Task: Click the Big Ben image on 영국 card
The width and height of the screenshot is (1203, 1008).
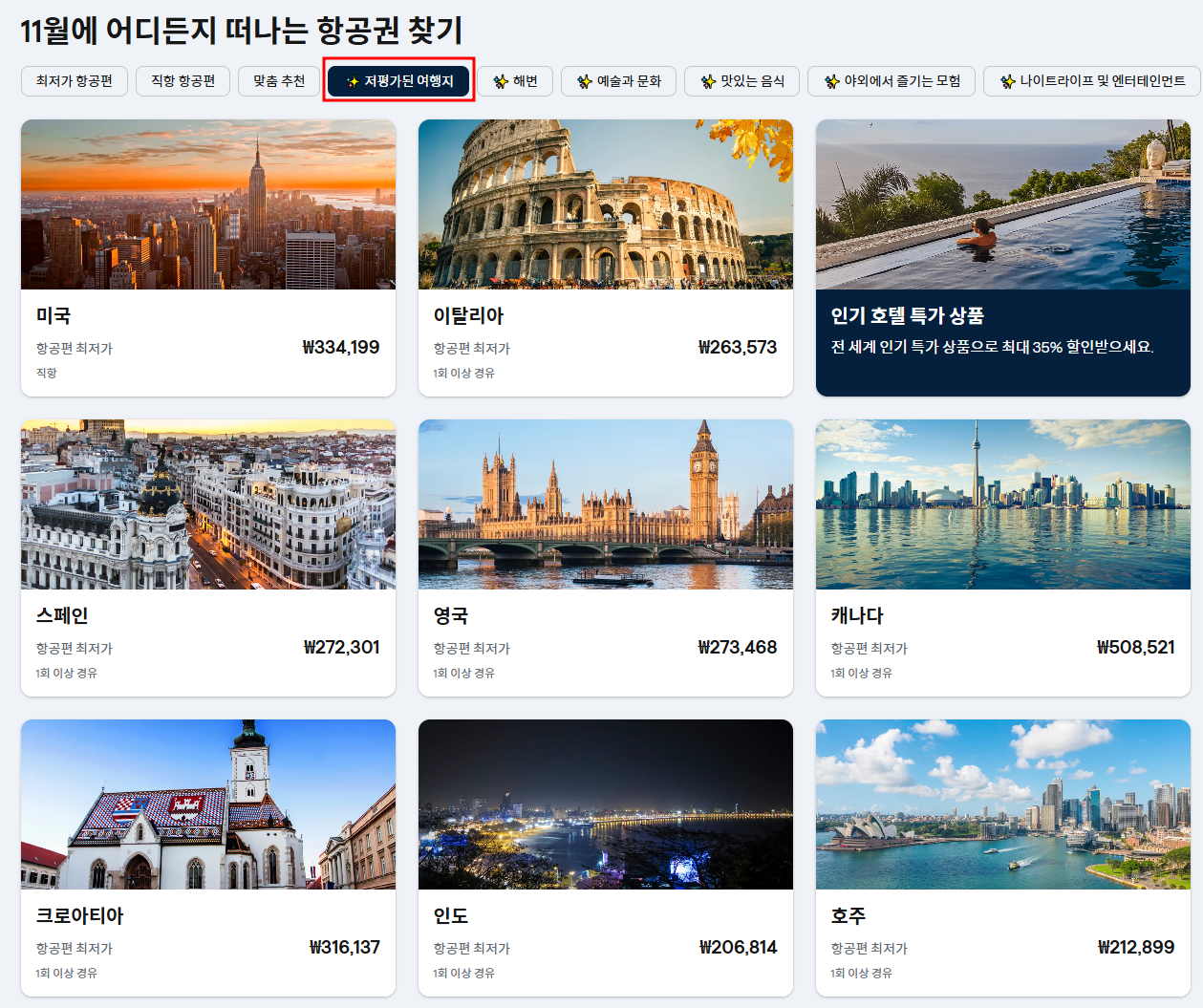Action: 605,504
